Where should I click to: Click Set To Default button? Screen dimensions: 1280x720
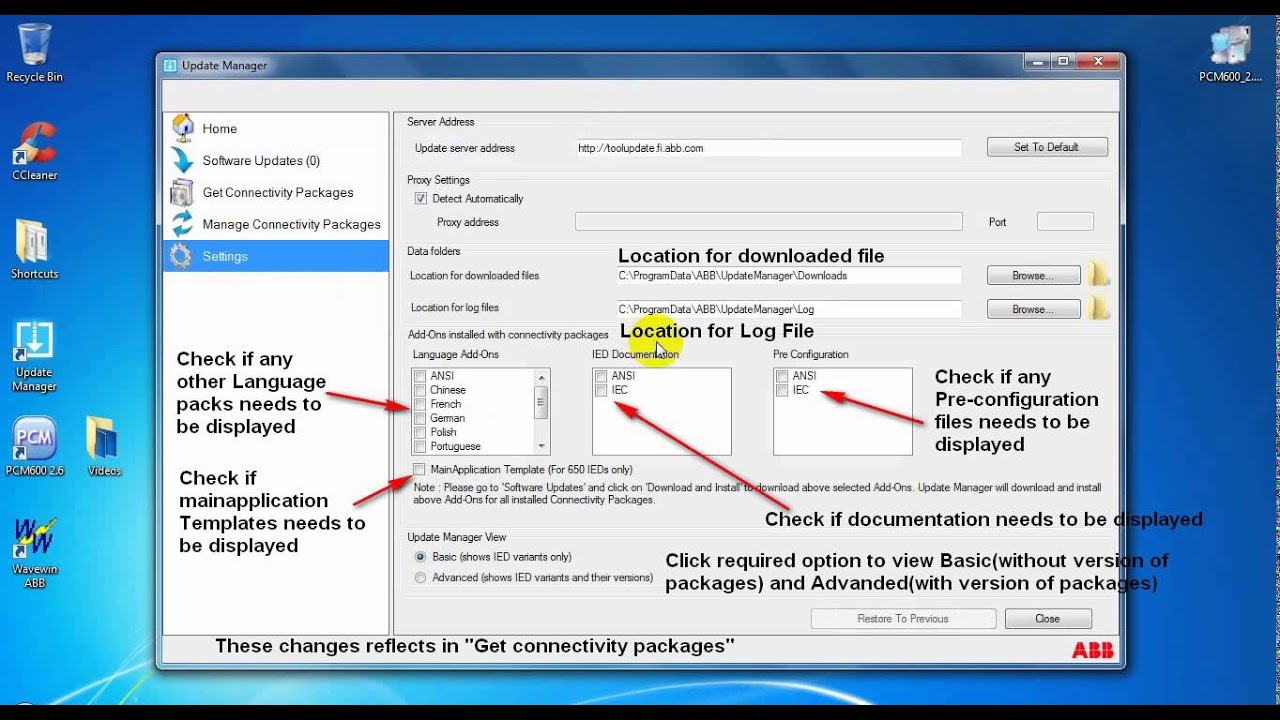(1047, 147)
